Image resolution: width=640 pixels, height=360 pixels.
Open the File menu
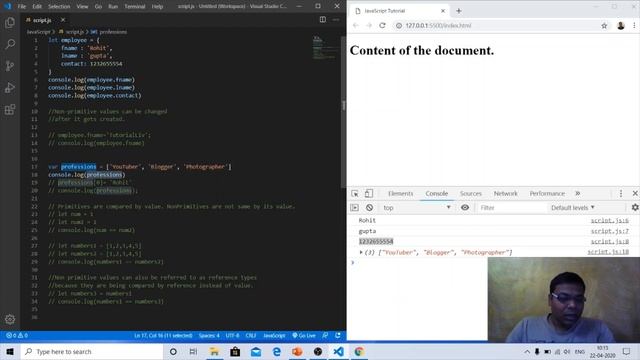click(22, 7)
